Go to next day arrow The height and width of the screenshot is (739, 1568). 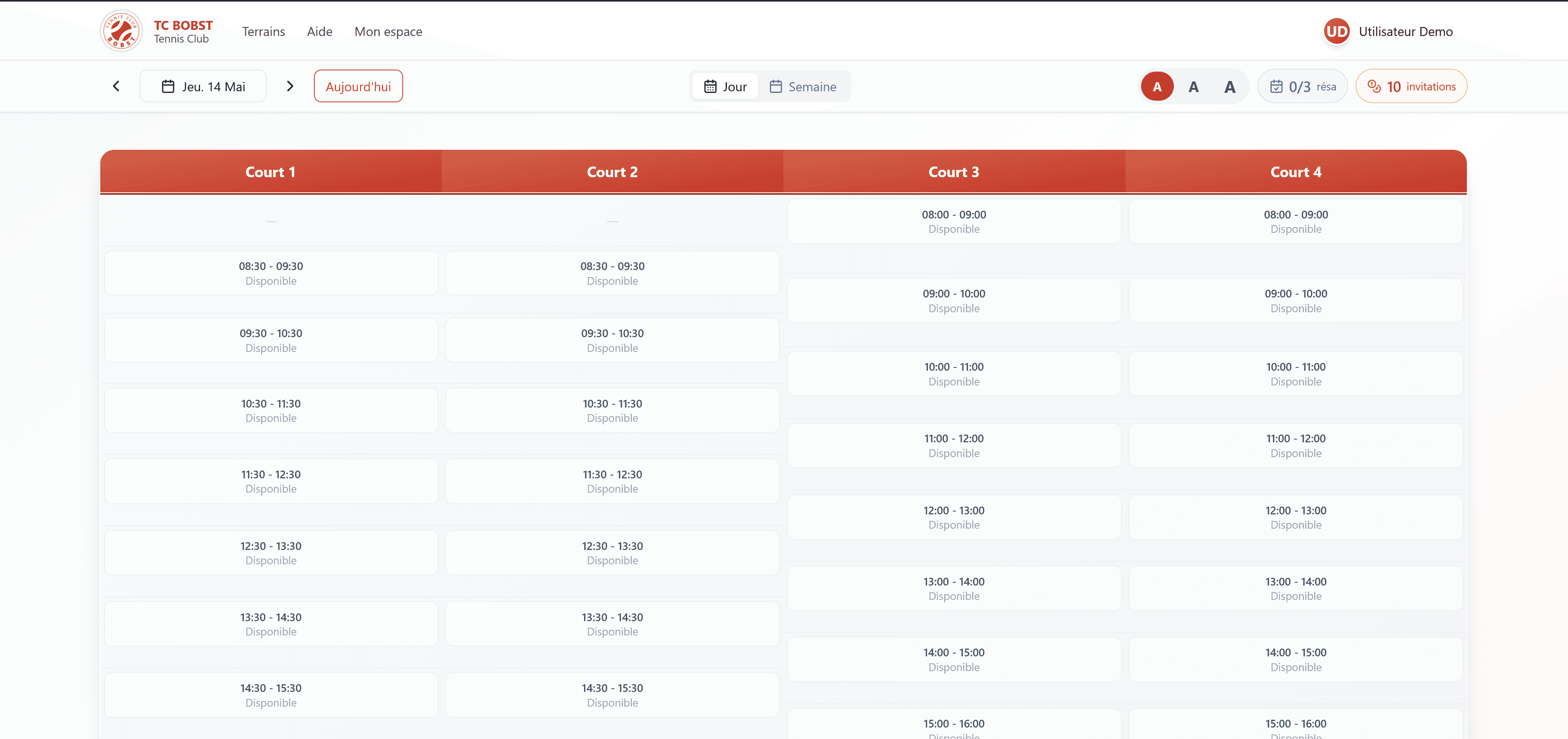click(290, 86)
